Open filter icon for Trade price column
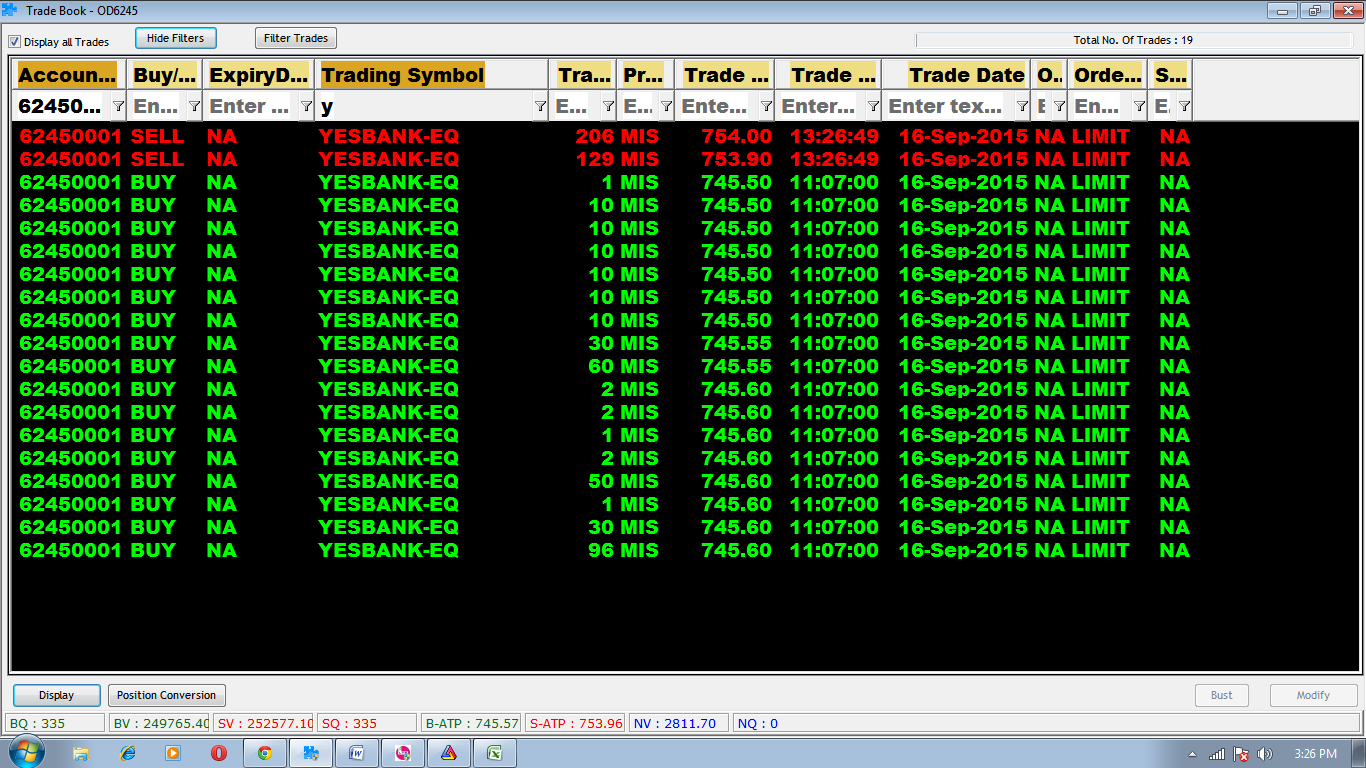 point(766,106)
